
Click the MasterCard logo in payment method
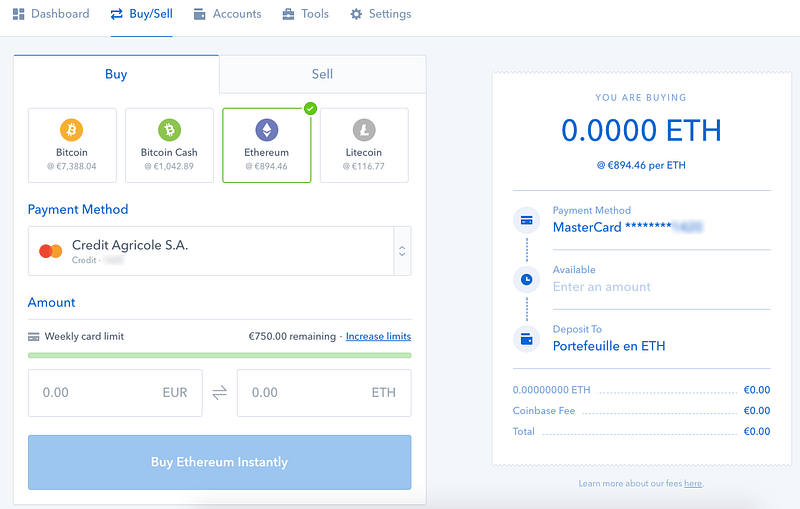pyautogui.click(x=51, y=251)
